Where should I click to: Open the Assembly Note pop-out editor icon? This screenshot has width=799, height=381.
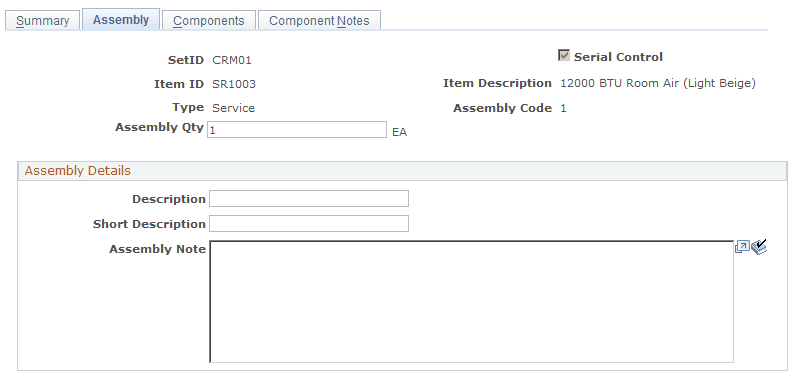pyautogui.click(x=742, y=248)
